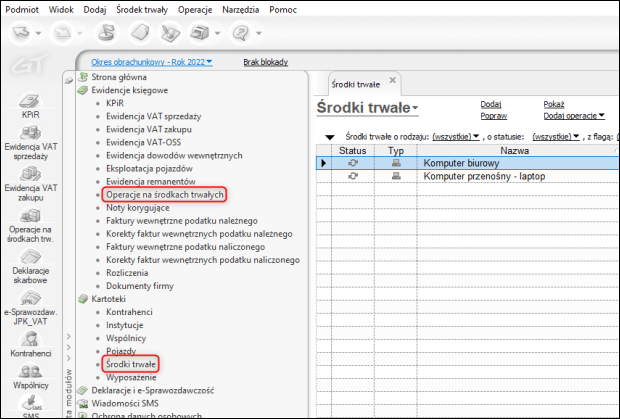Viewport: 620px width, 419px height.
Task: Open Ewidencja VAT-OSS tree item
Action: (144, 142)
